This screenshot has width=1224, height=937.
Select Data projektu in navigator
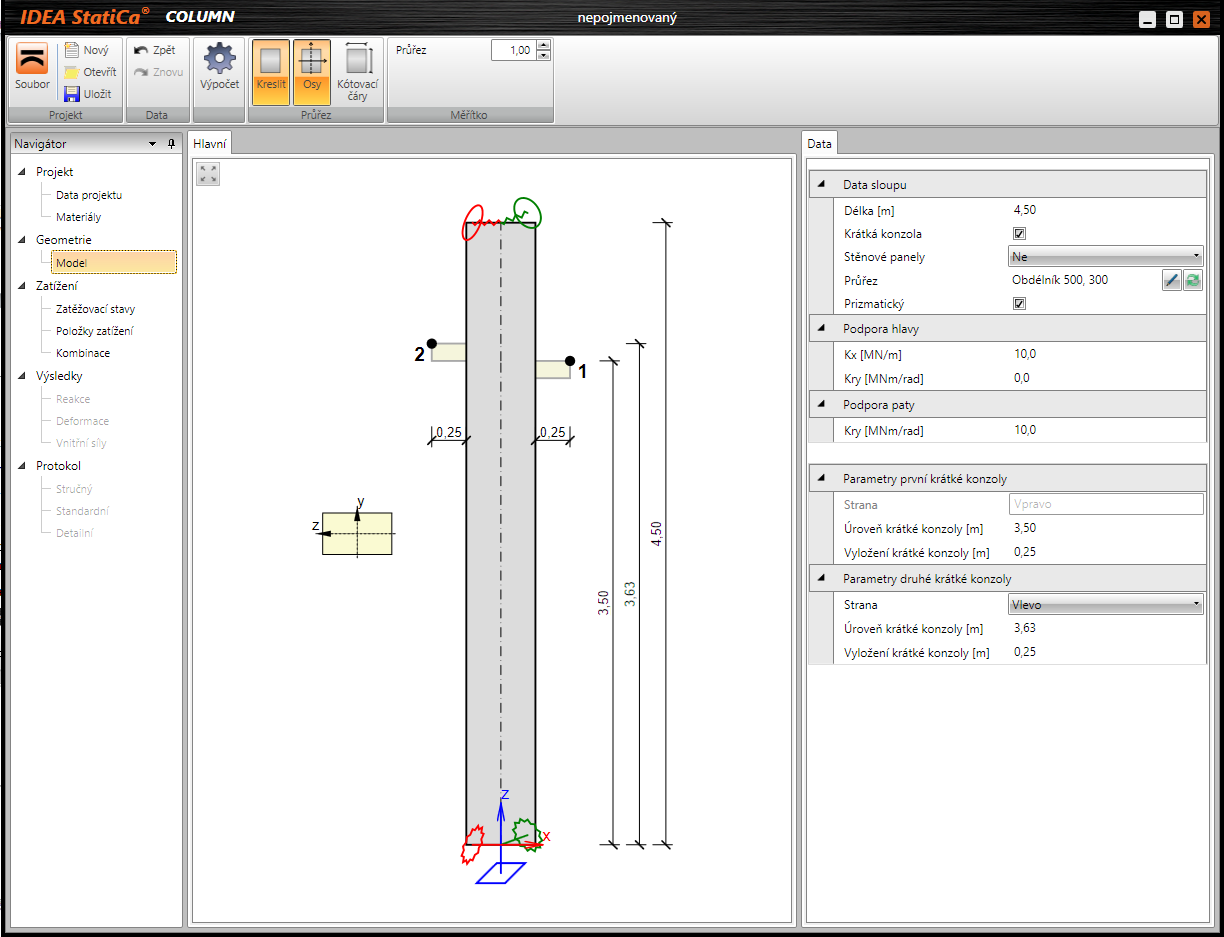(x=89, y=195)
